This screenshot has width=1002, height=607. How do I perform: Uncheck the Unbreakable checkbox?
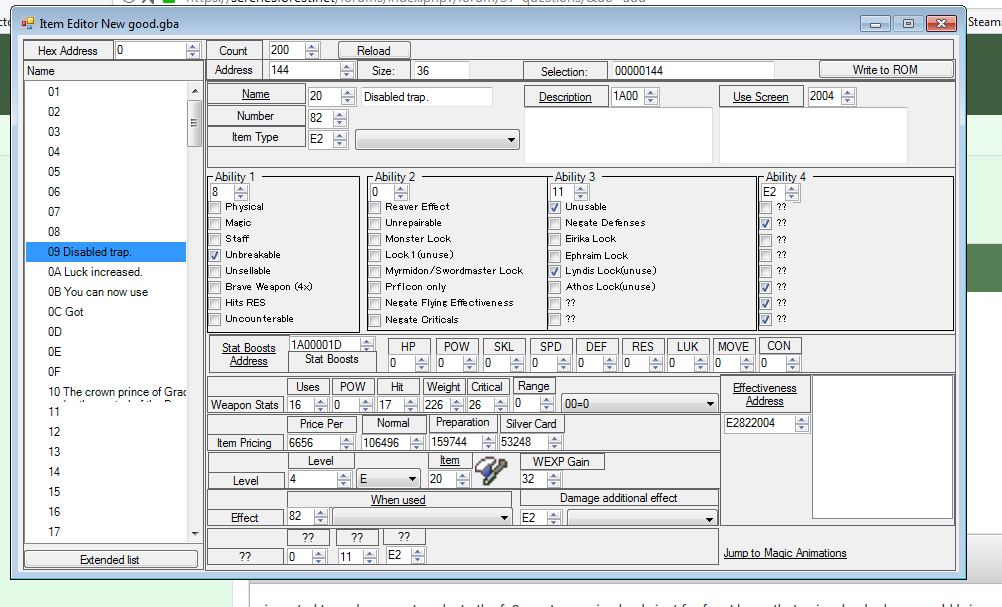click(215, 255)
